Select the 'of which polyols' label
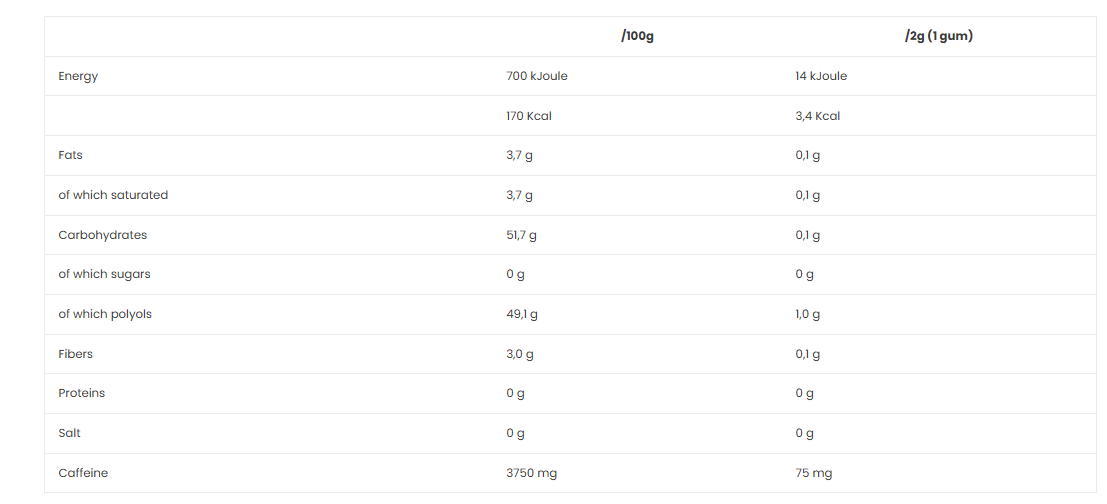The image size is (1107, 504). (105, 314)
